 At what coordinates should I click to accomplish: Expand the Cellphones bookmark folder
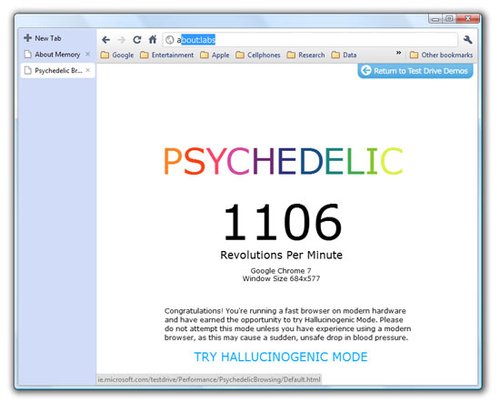pos(258,55)
